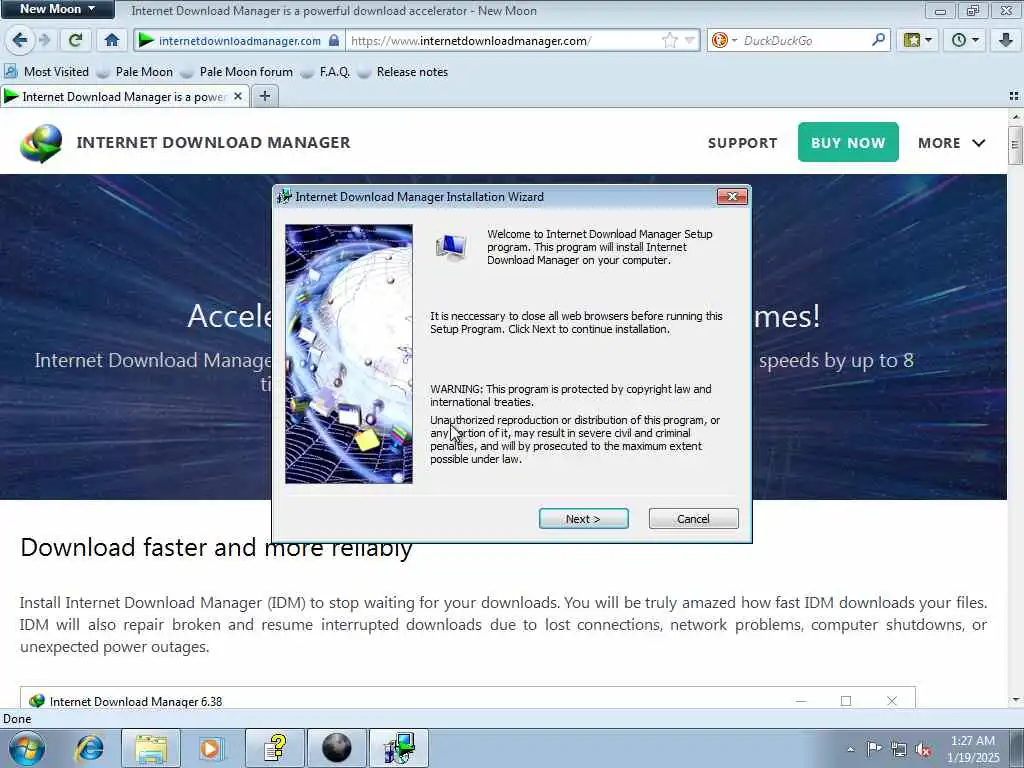Click the wizard globe artwork image
The image size is (1024, 768).
click(x=349, y=354)
